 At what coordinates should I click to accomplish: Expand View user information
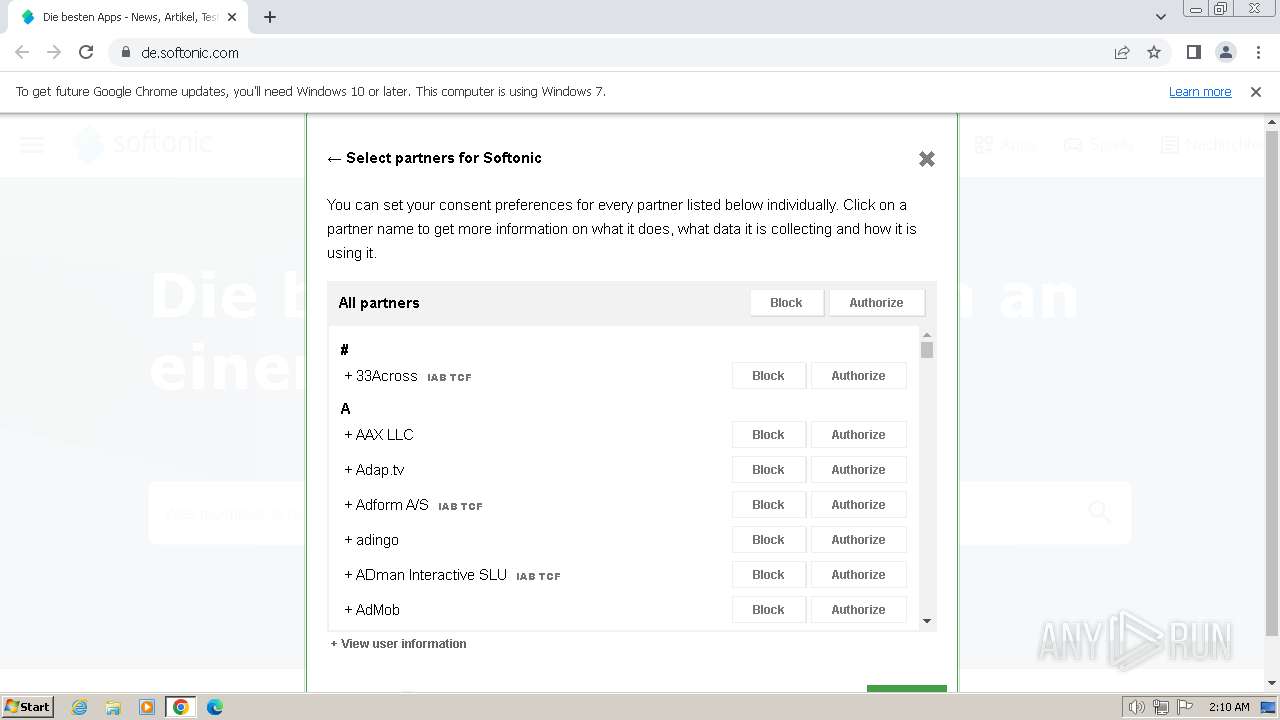point(398,644)
